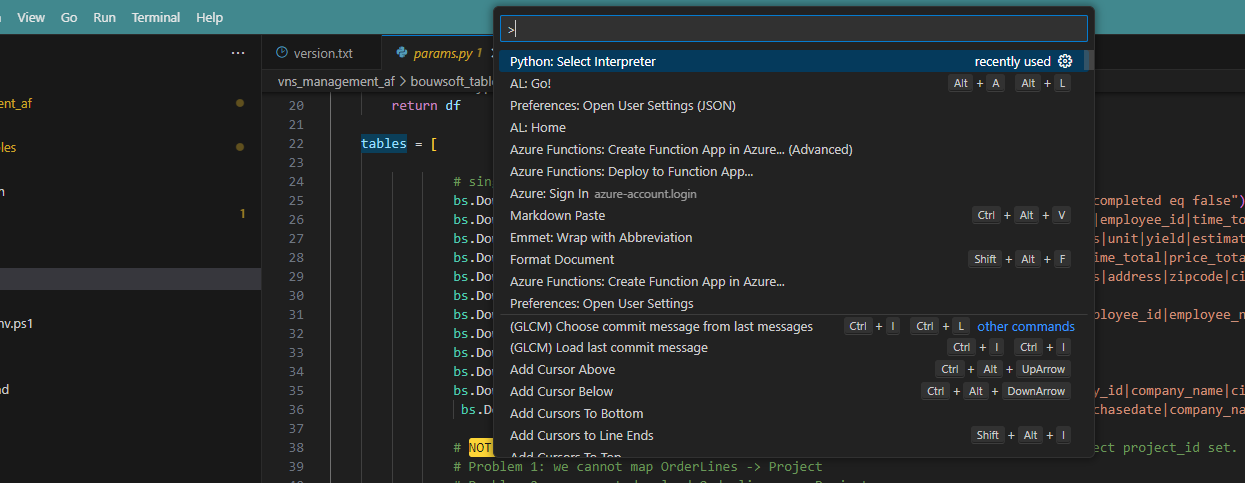Screen dimensions: 1245x483
Task: Select Azure: Sign In command
Action: [793, 193]
